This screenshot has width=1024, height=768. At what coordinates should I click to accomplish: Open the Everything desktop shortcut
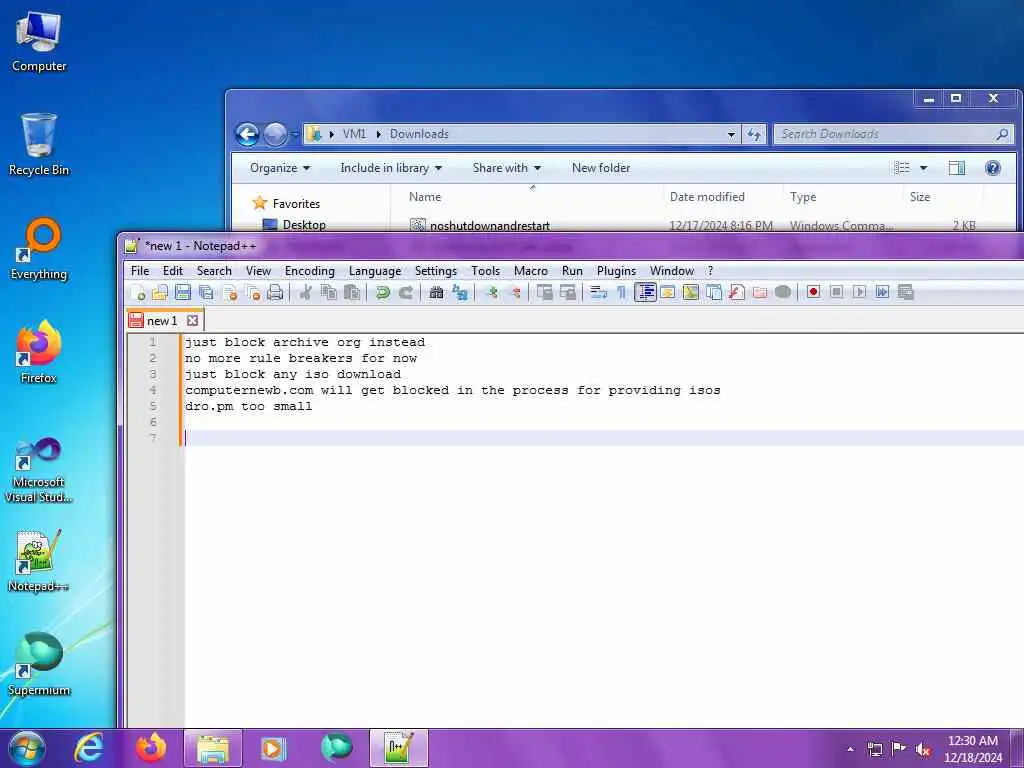click(x=39, y=249)
